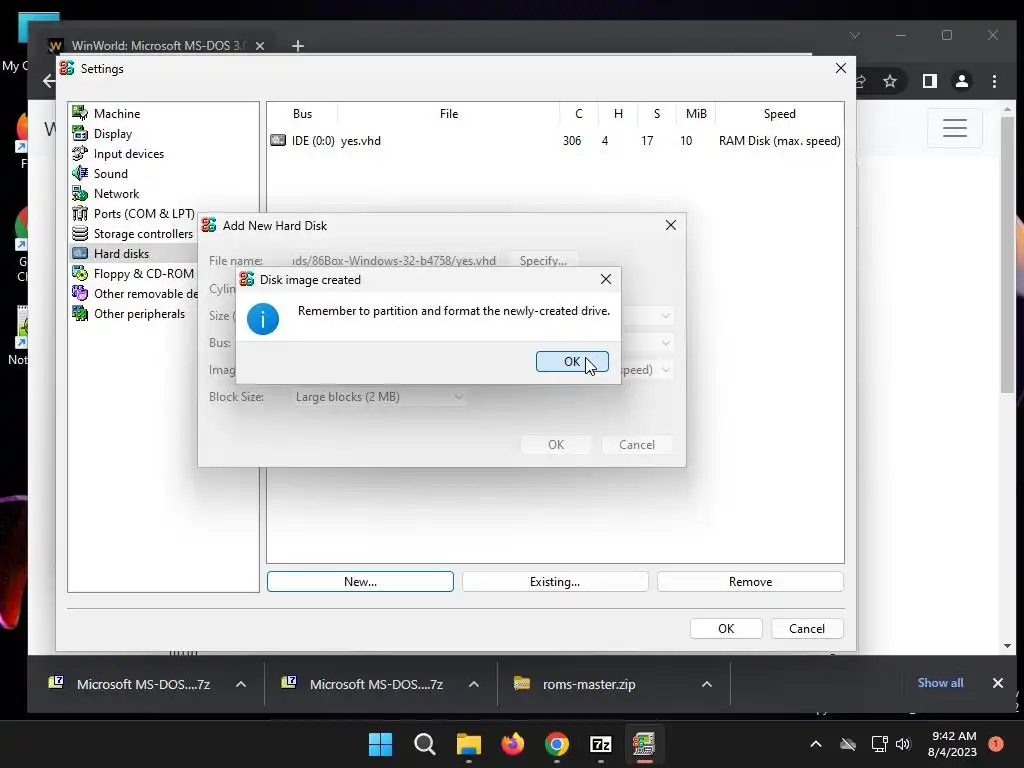1024x768 pixels.
Task: Close the downloads bar
Action: coord(998,682)
